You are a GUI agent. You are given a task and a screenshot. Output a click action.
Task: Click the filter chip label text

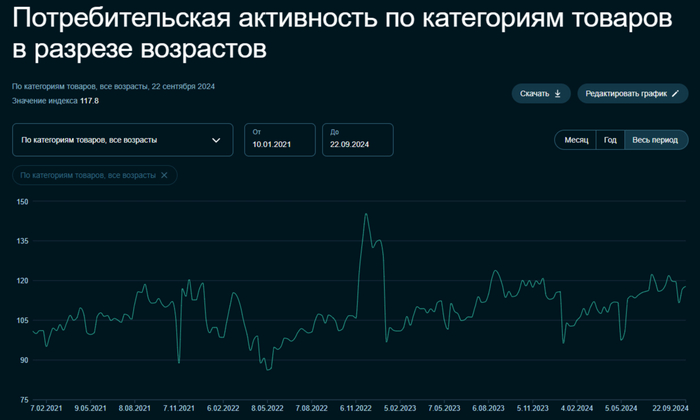88,175
